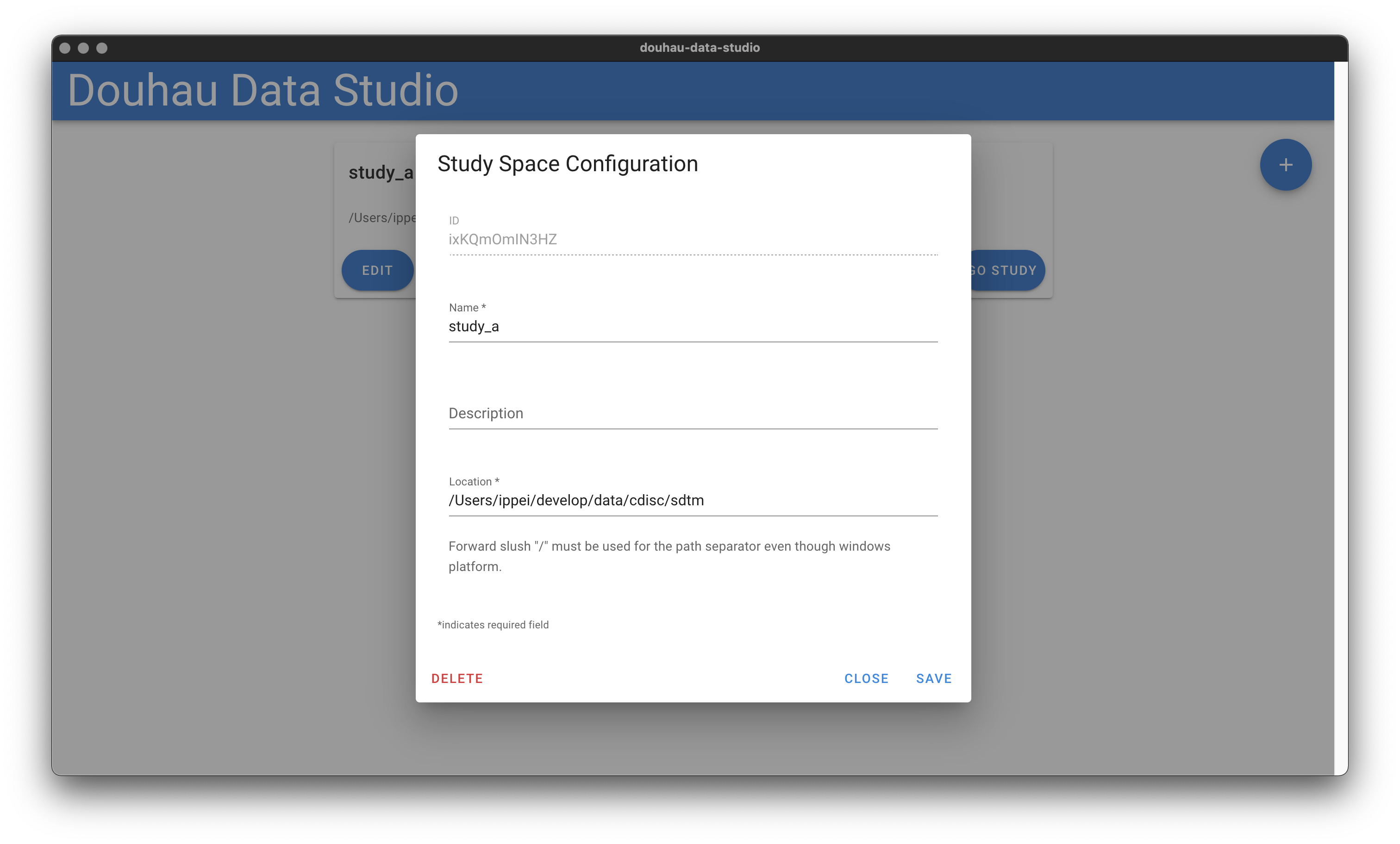Click the ID field value ixKQmOmIN3HZ
The height and width of the screenshot is (844, 1400).
click(502, 239)
